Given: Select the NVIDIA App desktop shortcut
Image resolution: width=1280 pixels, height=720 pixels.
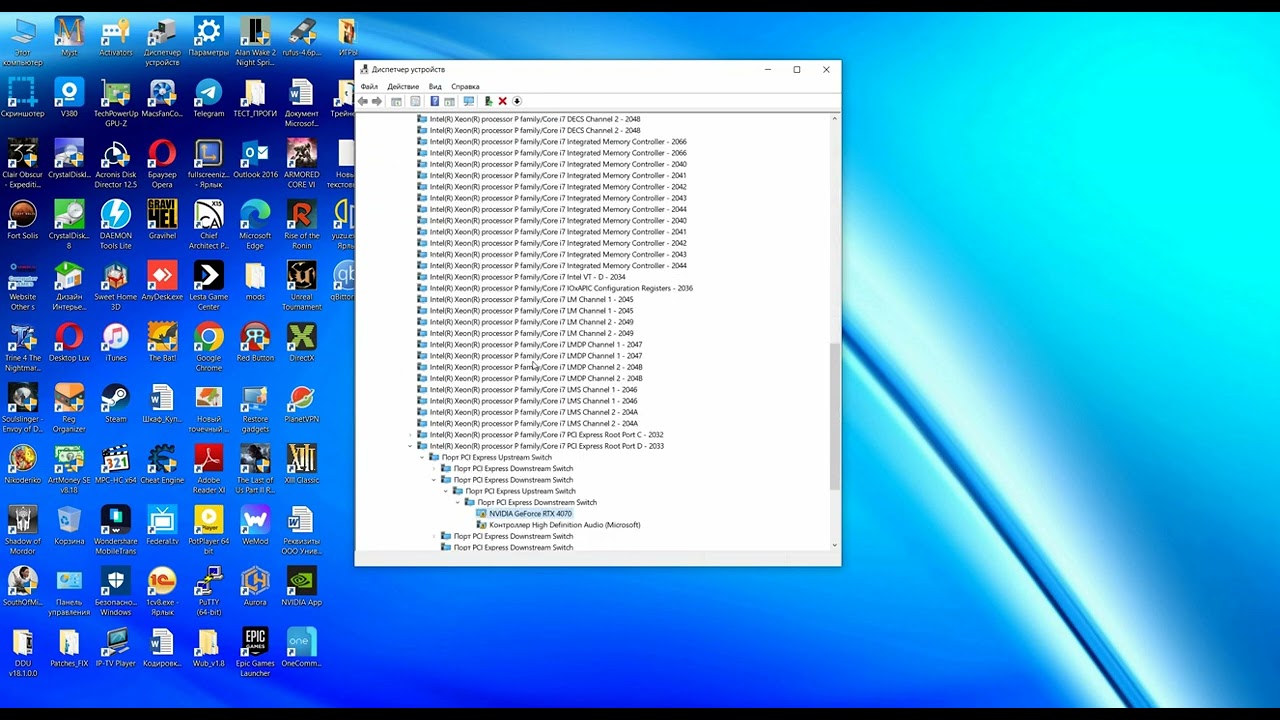Looking at the screenshot, I should [301, 586].
